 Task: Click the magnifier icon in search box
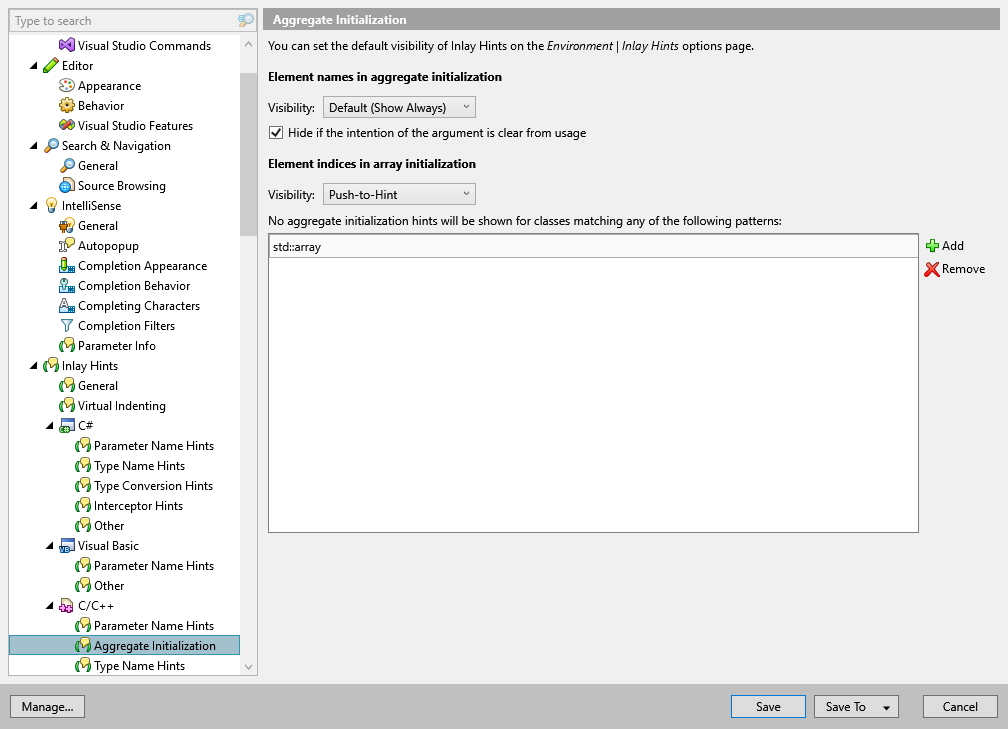[245, 20]
